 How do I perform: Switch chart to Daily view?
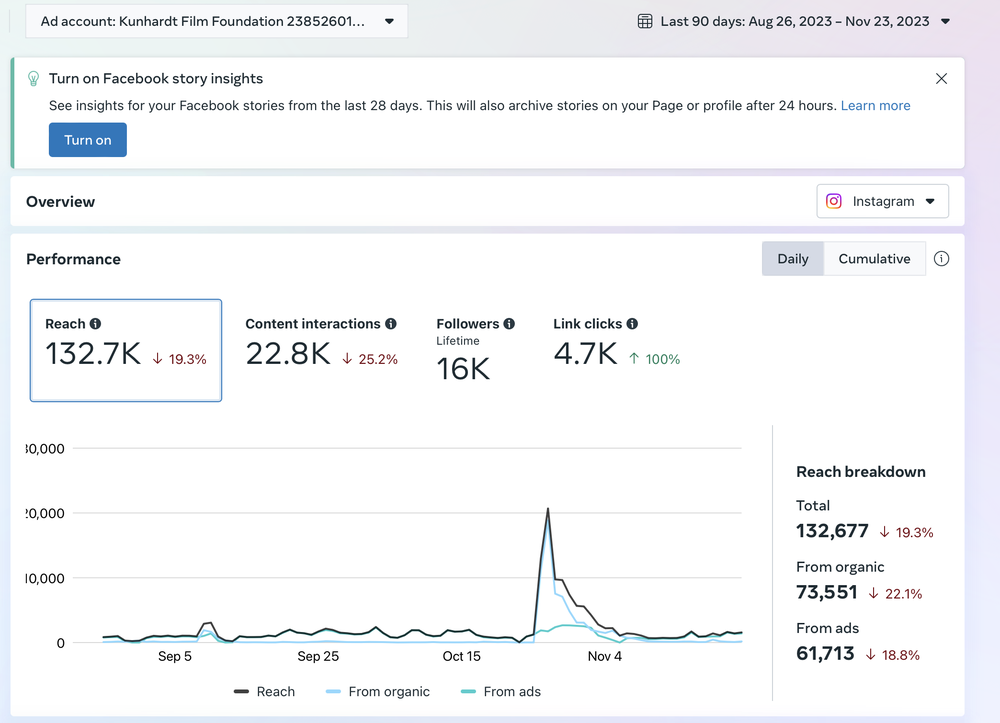coord(792,259)
